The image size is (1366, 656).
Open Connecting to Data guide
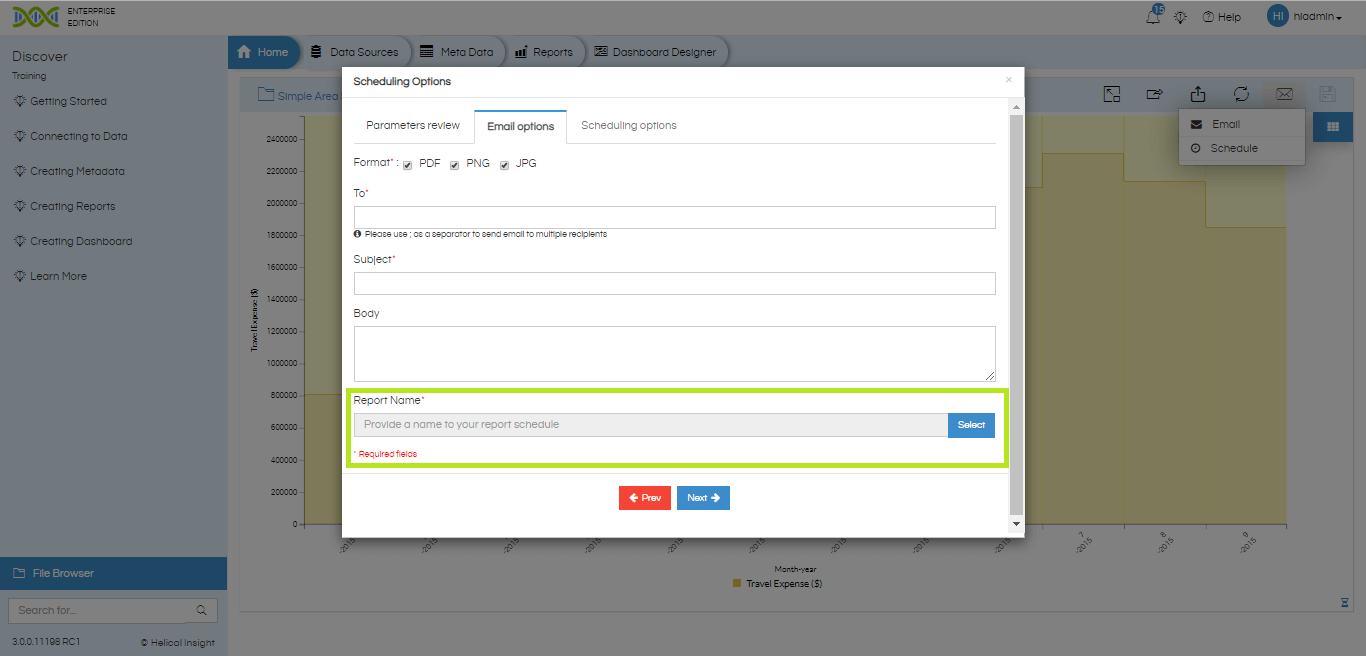tap(79, 136)
